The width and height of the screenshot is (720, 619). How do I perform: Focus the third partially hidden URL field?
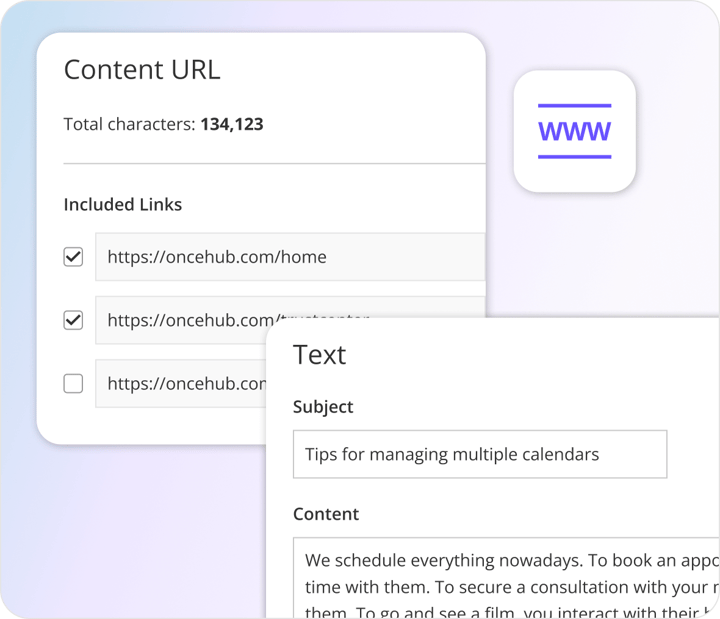(x=180, y=383)
